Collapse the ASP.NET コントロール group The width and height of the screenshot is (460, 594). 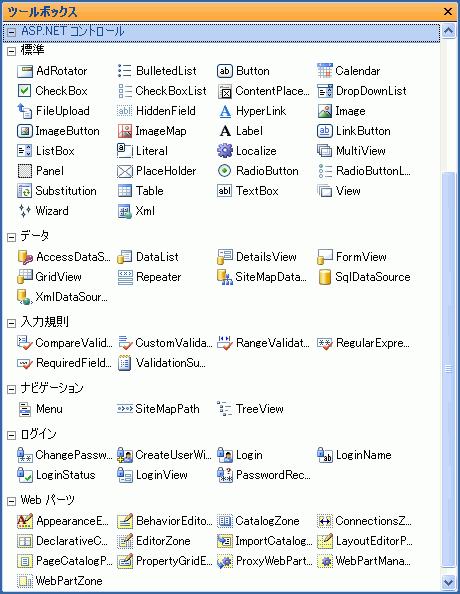(11, 32)
